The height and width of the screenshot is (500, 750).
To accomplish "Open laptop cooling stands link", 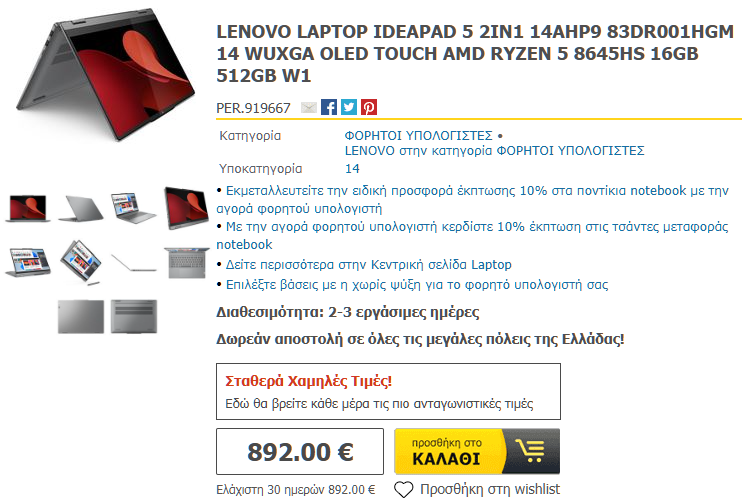I will [x=417, y=285].
